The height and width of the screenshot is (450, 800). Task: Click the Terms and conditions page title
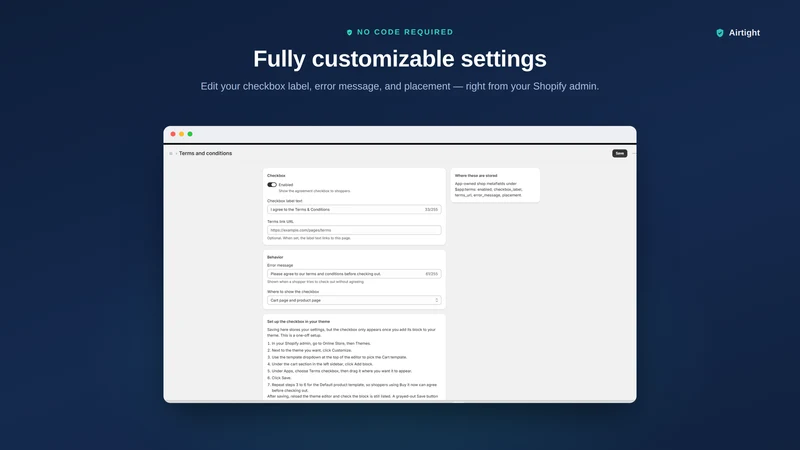pos(205,153)
